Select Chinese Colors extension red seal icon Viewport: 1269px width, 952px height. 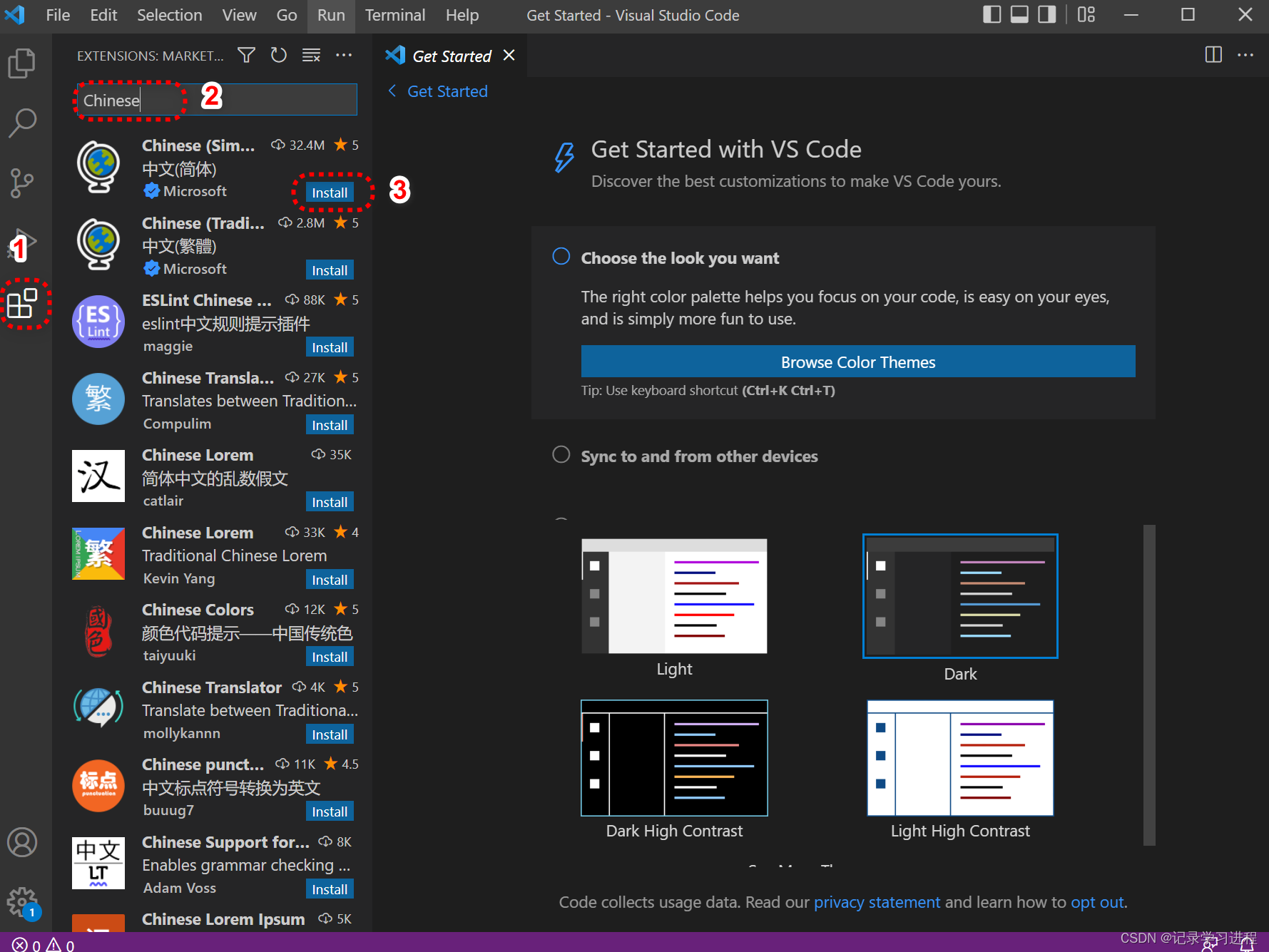tap(98, 631)
